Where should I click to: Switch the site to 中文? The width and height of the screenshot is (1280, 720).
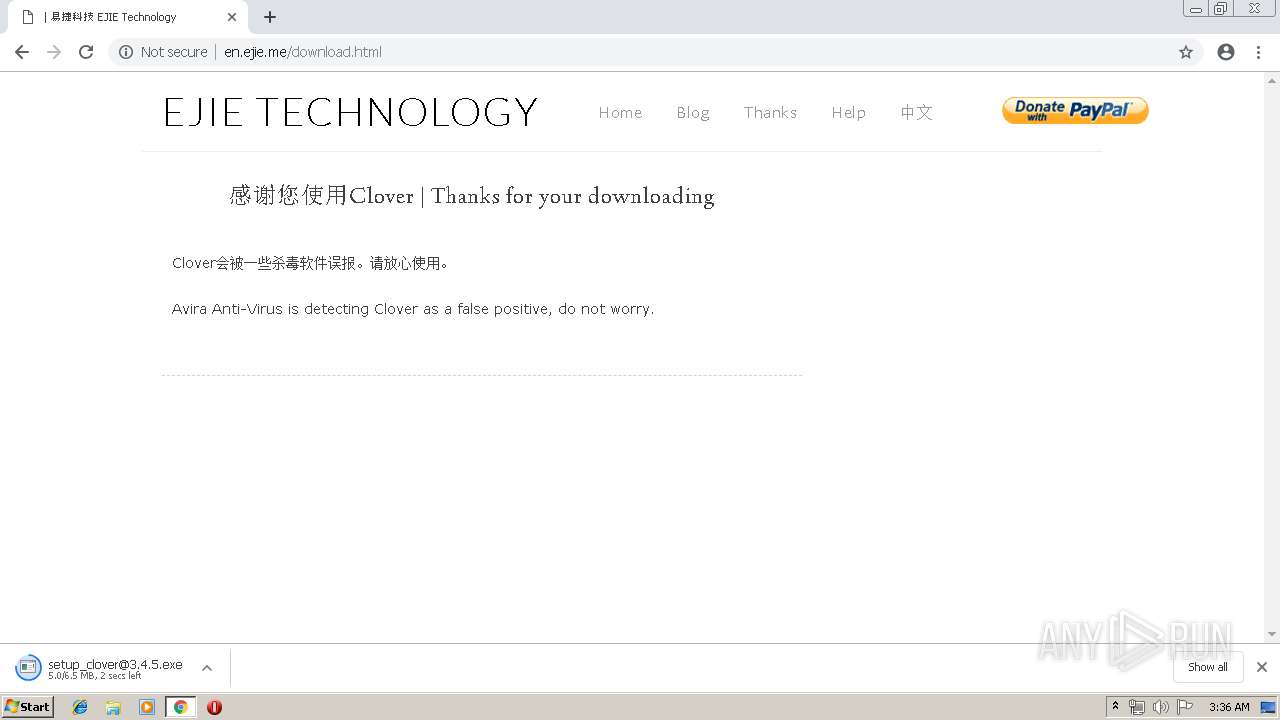916,112
